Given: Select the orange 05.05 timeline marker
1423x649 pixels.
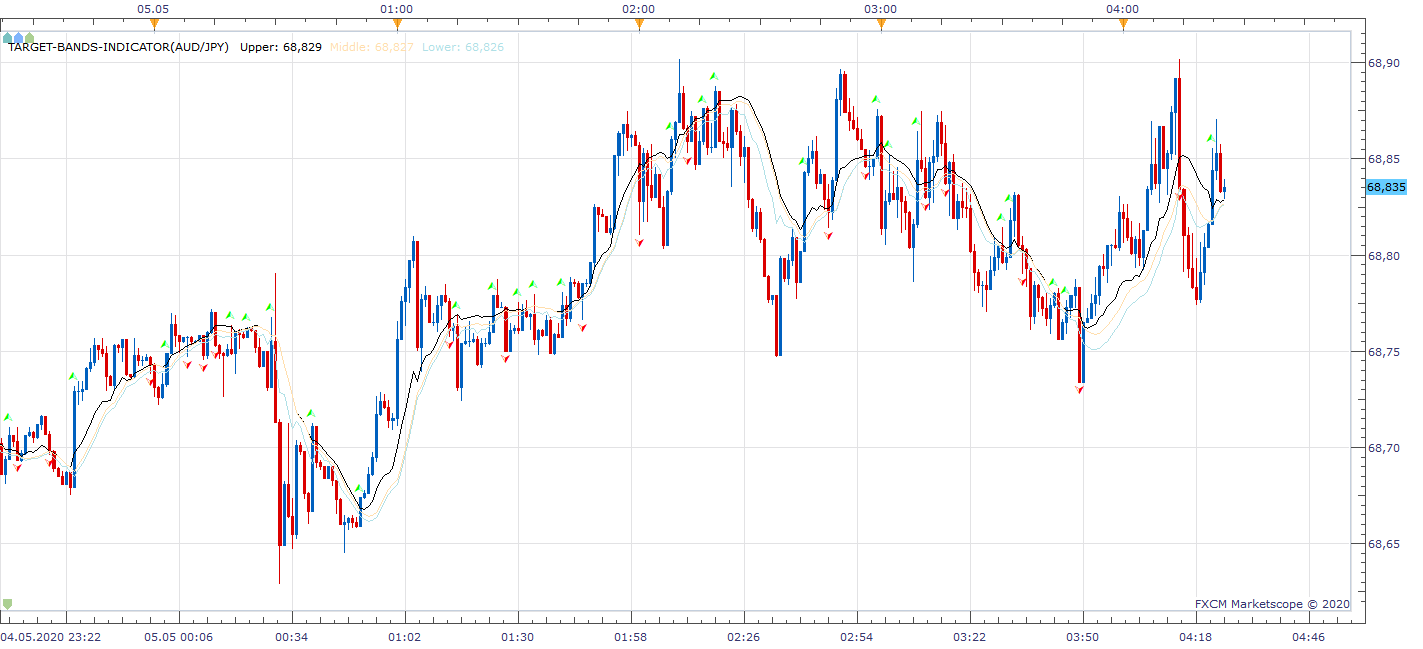Looking at the screenshot, I should point(154,23).
